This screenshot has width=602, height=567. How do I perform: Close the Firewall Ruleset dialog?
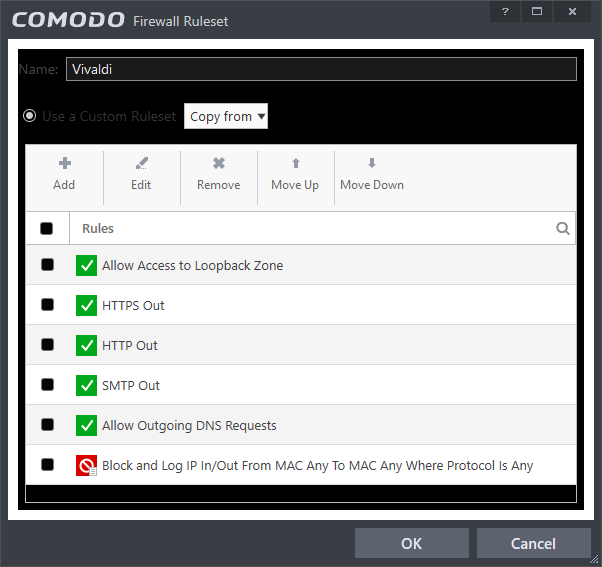tap(572, 12)
